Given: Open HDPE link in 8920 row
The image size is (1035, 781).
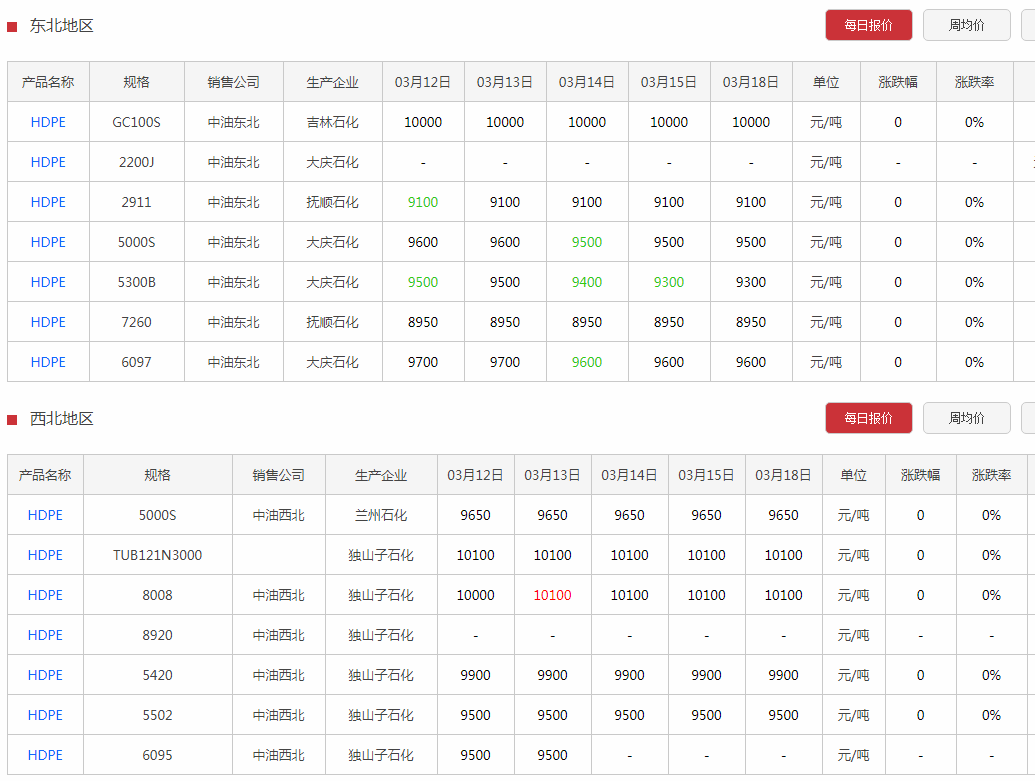Looking at the screenshot, I should tap(45, 635).
